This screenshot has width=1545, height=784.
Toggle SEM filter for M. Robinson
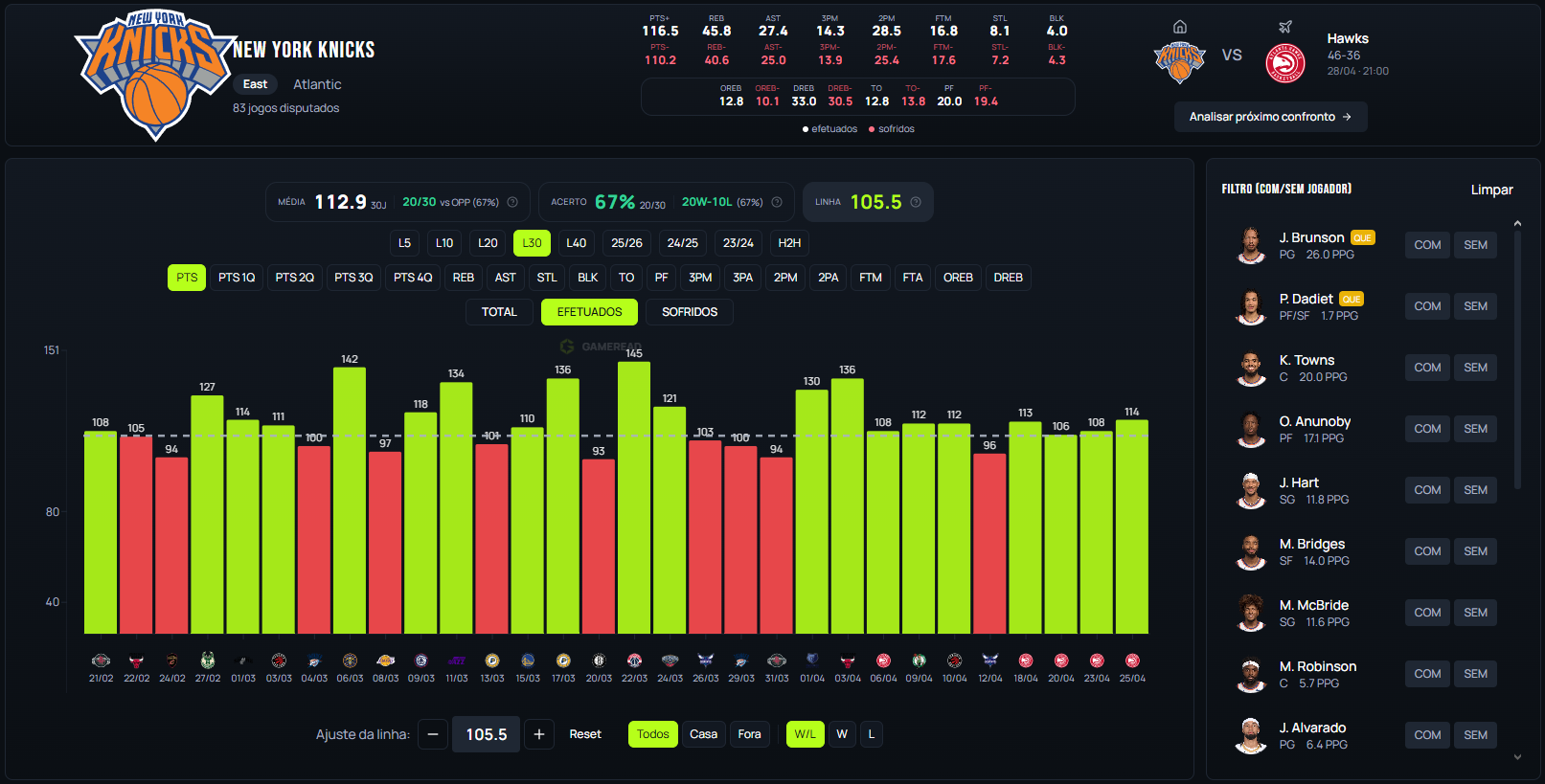1475,674
